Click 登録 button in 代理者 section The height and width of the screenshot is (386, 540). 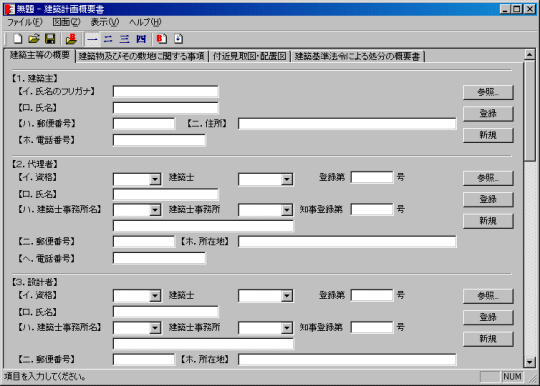488,199
